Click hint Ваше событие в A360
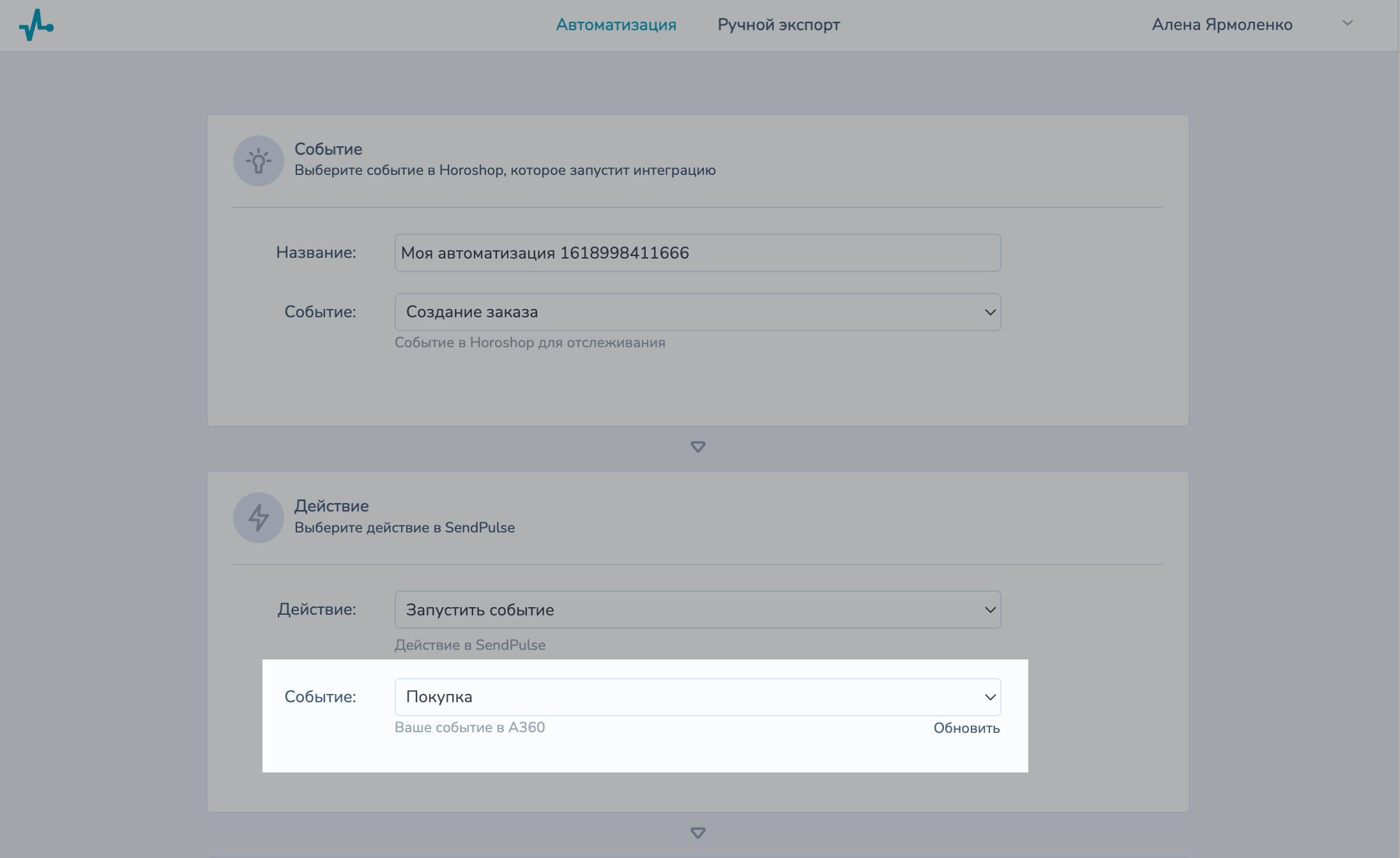1400x858 pixels. click(x=470, y=728)
